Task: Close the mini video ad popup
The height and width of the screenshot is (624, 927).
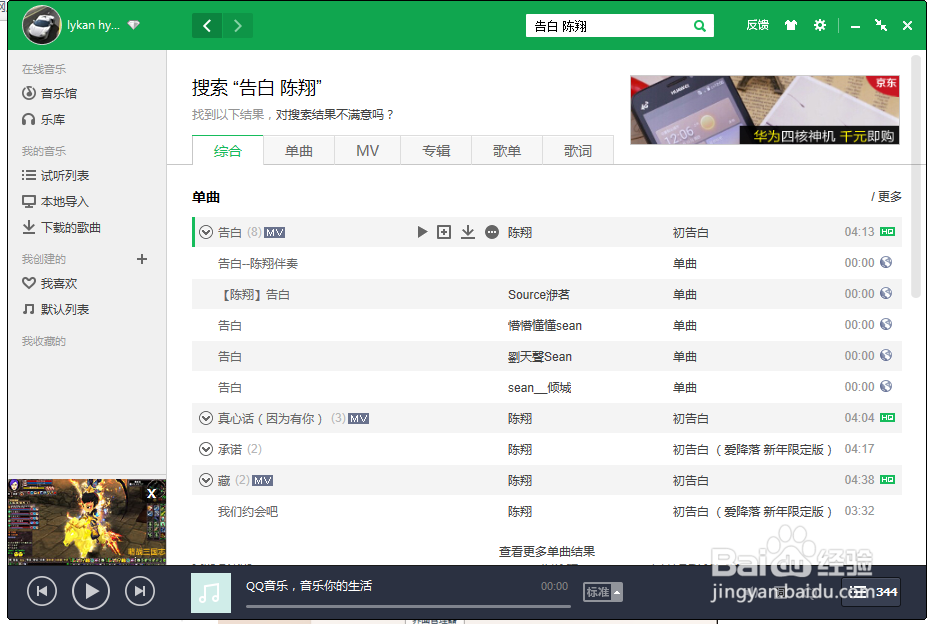Action: pyautogui.click(x=151, y=493)
